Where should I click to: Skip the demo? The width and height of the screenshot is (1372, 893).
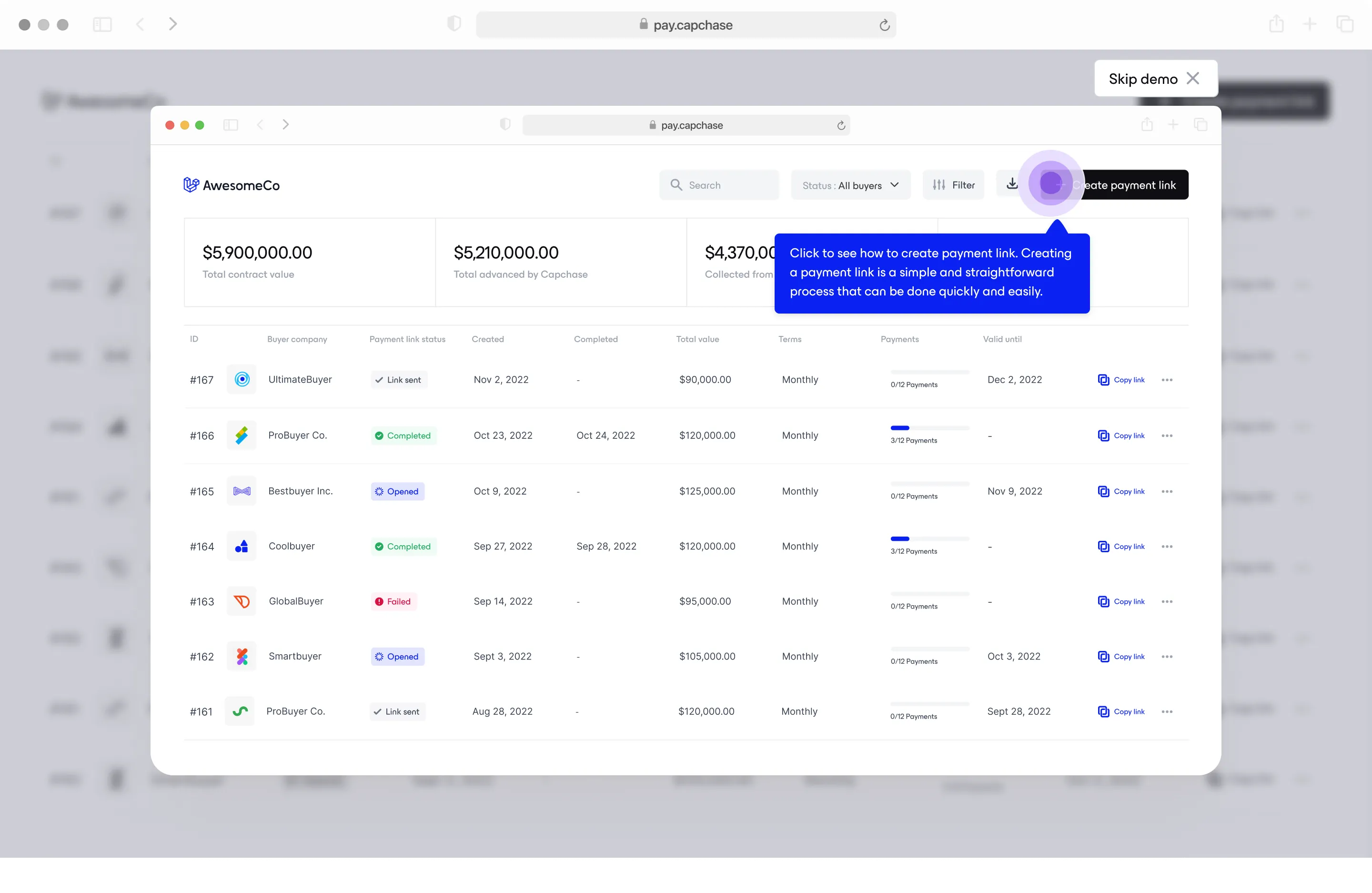coord(1155,79)
